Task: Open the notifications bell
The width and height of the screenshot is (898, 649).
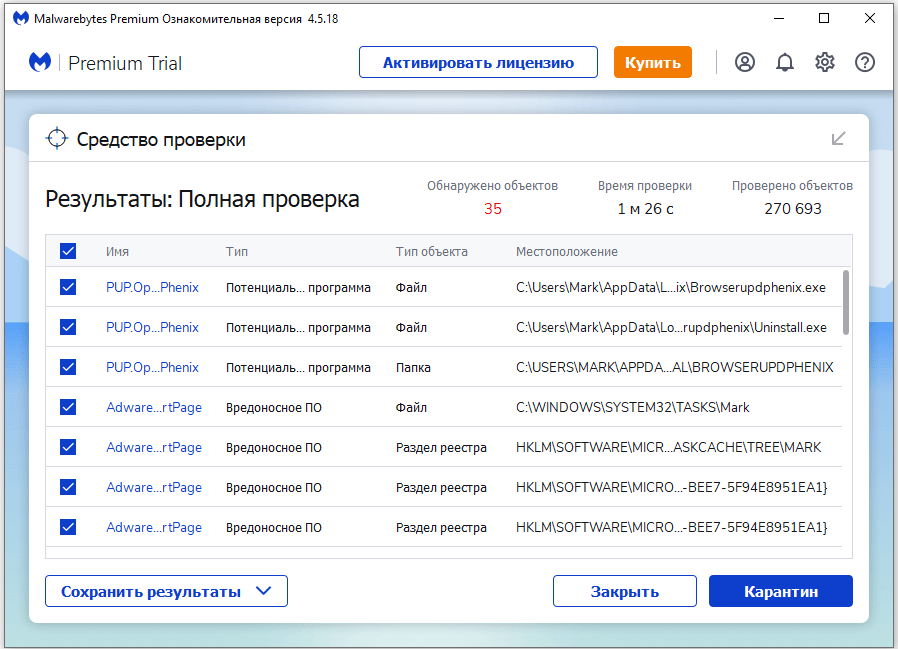Action: point(785,62)
